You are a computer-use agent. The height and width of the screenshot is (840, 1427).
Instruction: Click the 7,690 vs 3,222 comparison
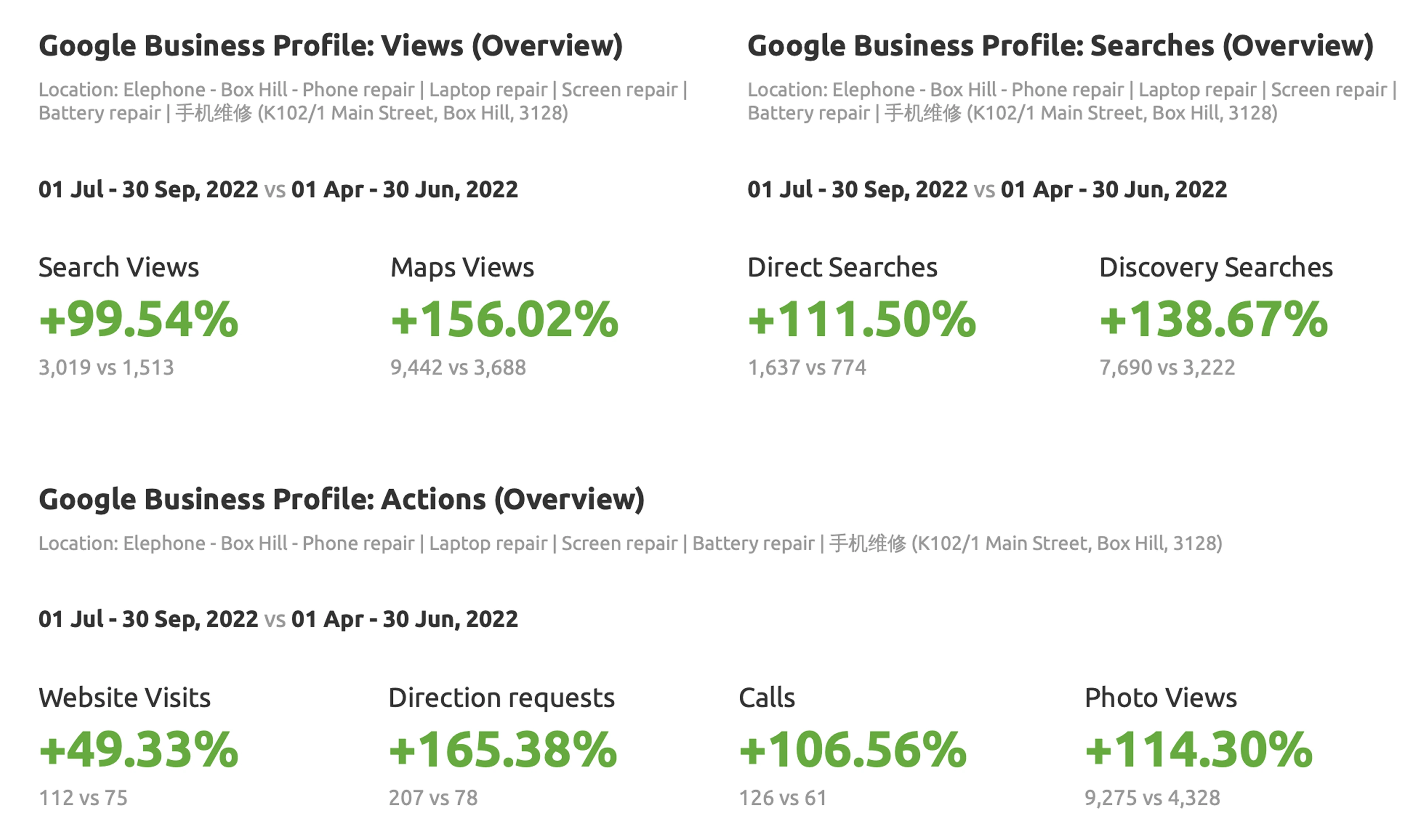pyautogui.click(x=1167, y=368)
